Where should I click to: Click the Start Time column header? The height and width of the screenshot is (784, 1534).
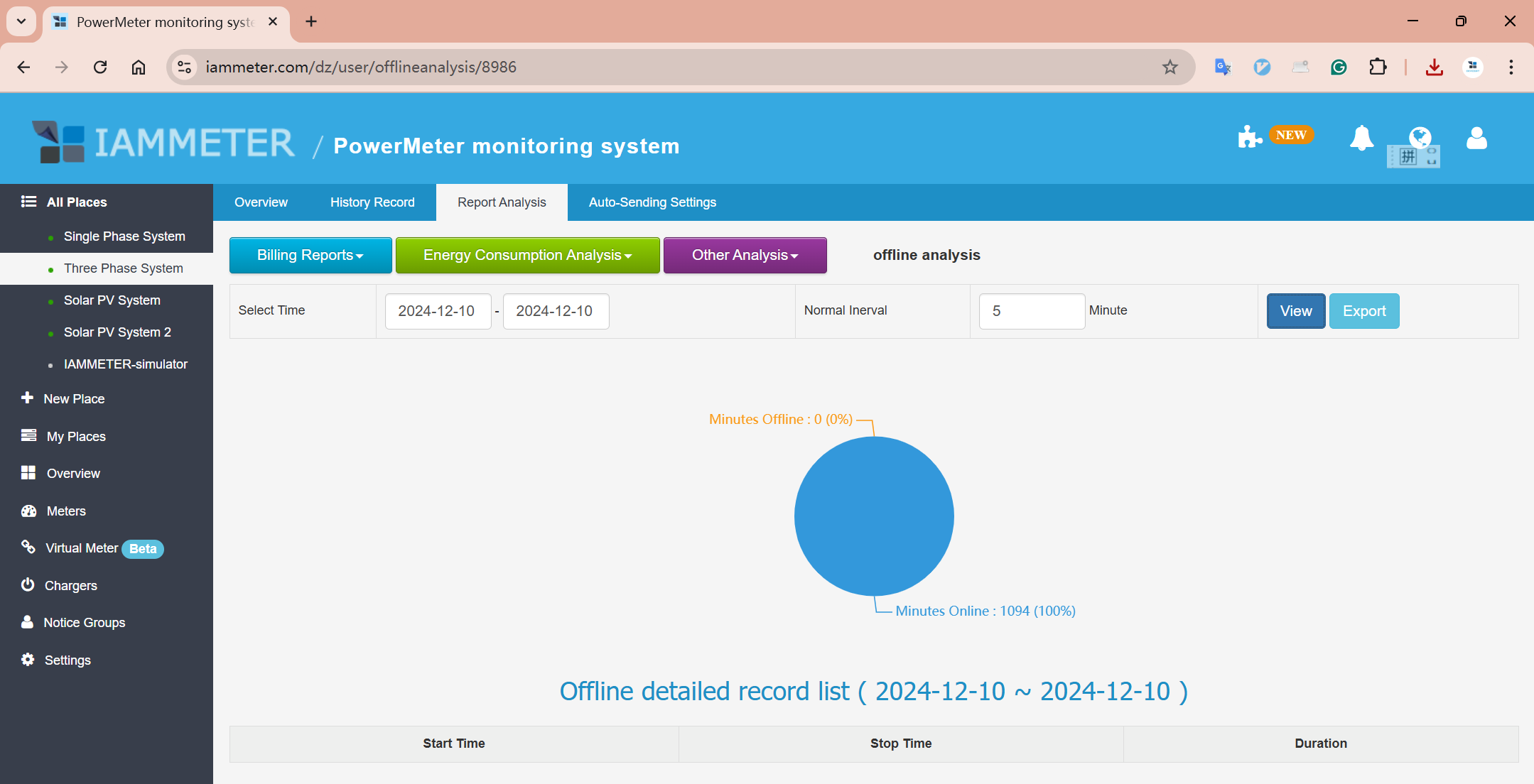pos(454,744)
